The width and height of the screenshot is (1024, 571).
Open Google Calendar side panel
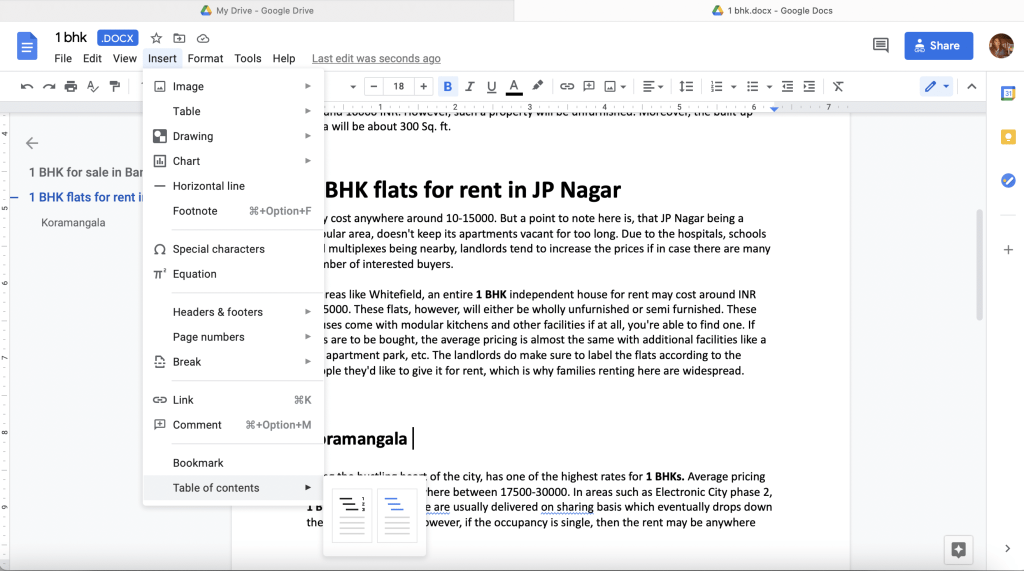pos(1008,93)
